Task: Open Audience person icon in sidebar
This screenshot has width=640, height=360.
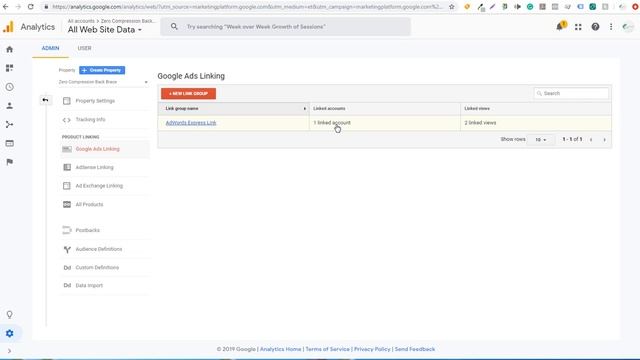Action: pyautogui.click(x=9, y=106)
